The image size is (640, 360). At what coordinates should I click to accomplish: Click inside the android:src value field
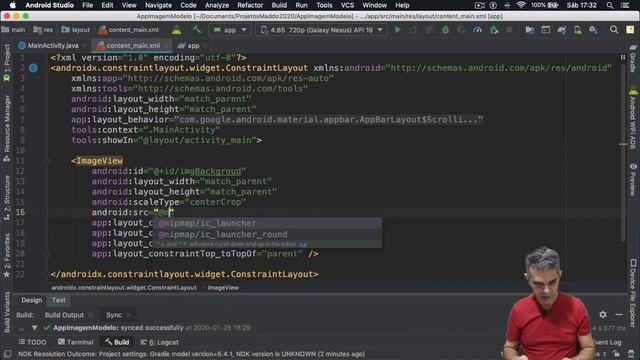[164, 213]
